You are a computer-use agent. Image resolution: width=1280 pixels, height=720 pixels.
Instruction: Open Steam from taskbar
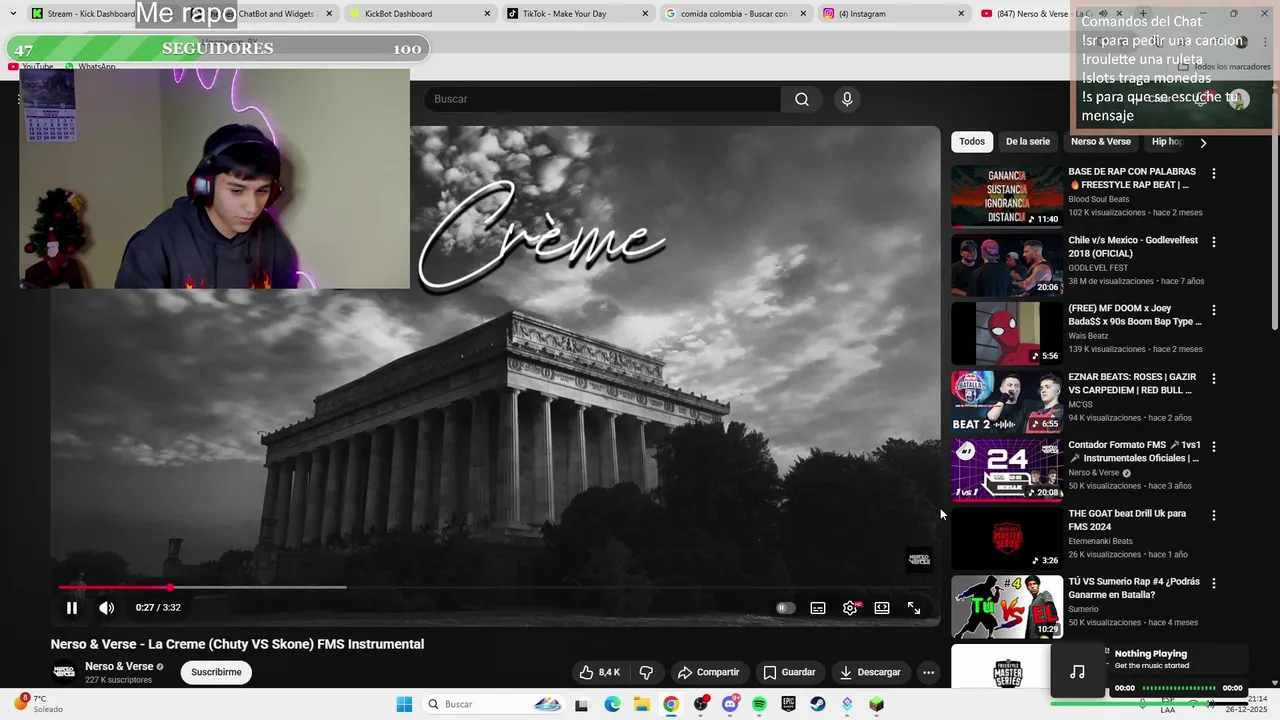click(818, 704)
